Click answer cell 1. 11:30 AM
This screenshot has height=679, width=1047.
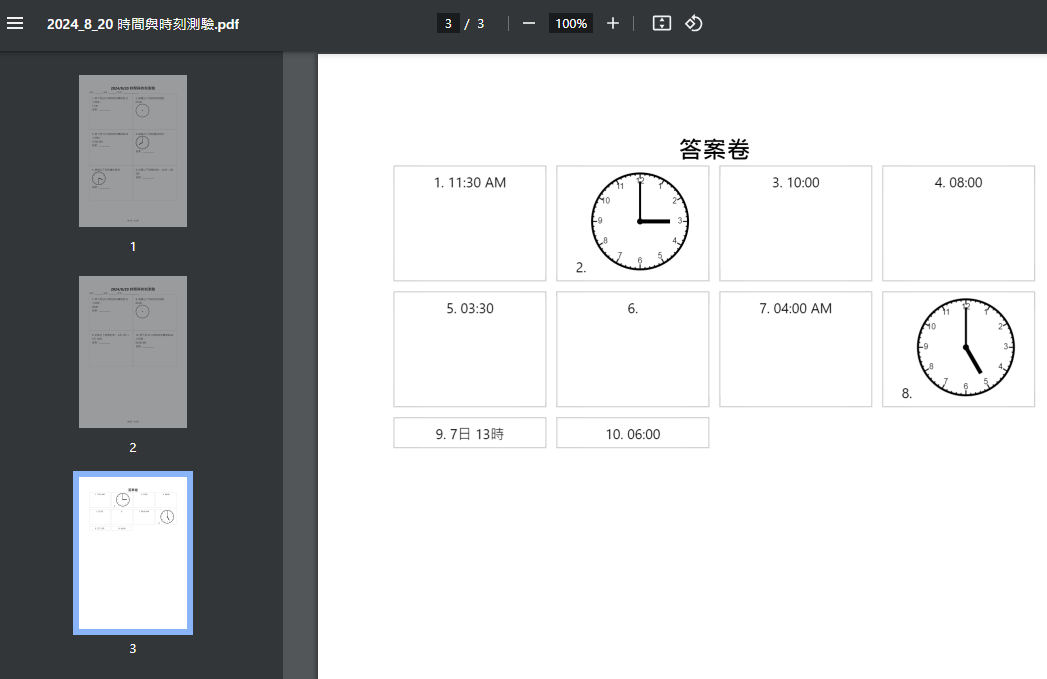tap(469, 223)
